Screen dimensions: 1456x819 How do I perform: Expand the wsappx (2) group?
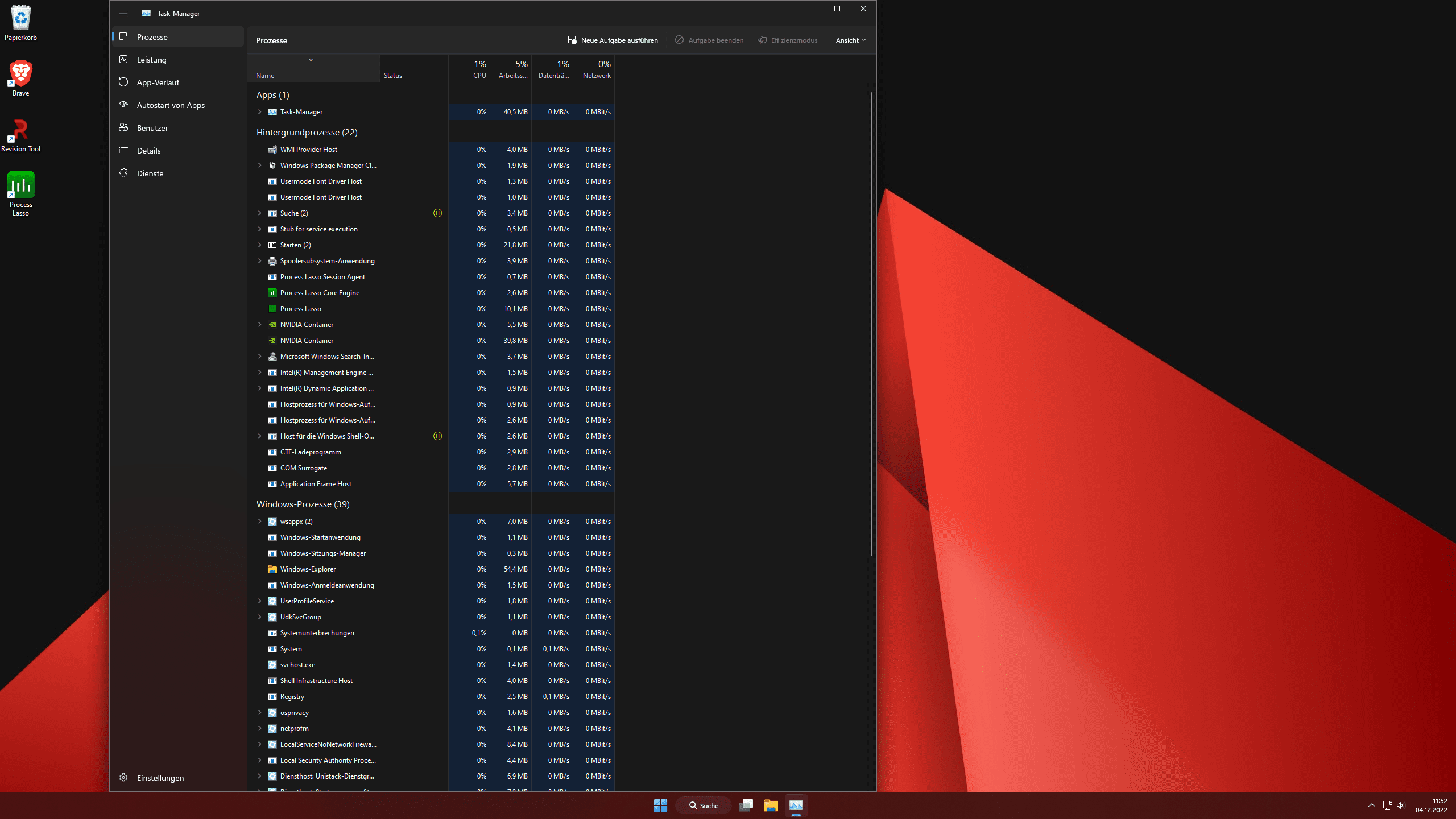click(260, 522)
